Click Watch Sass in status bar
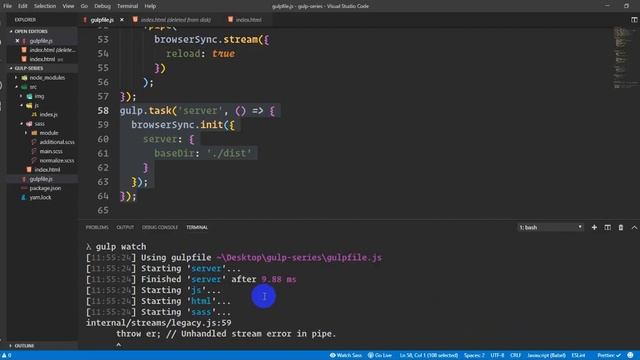Viewport: 640px width, 360px height. [x=346, y=356]
